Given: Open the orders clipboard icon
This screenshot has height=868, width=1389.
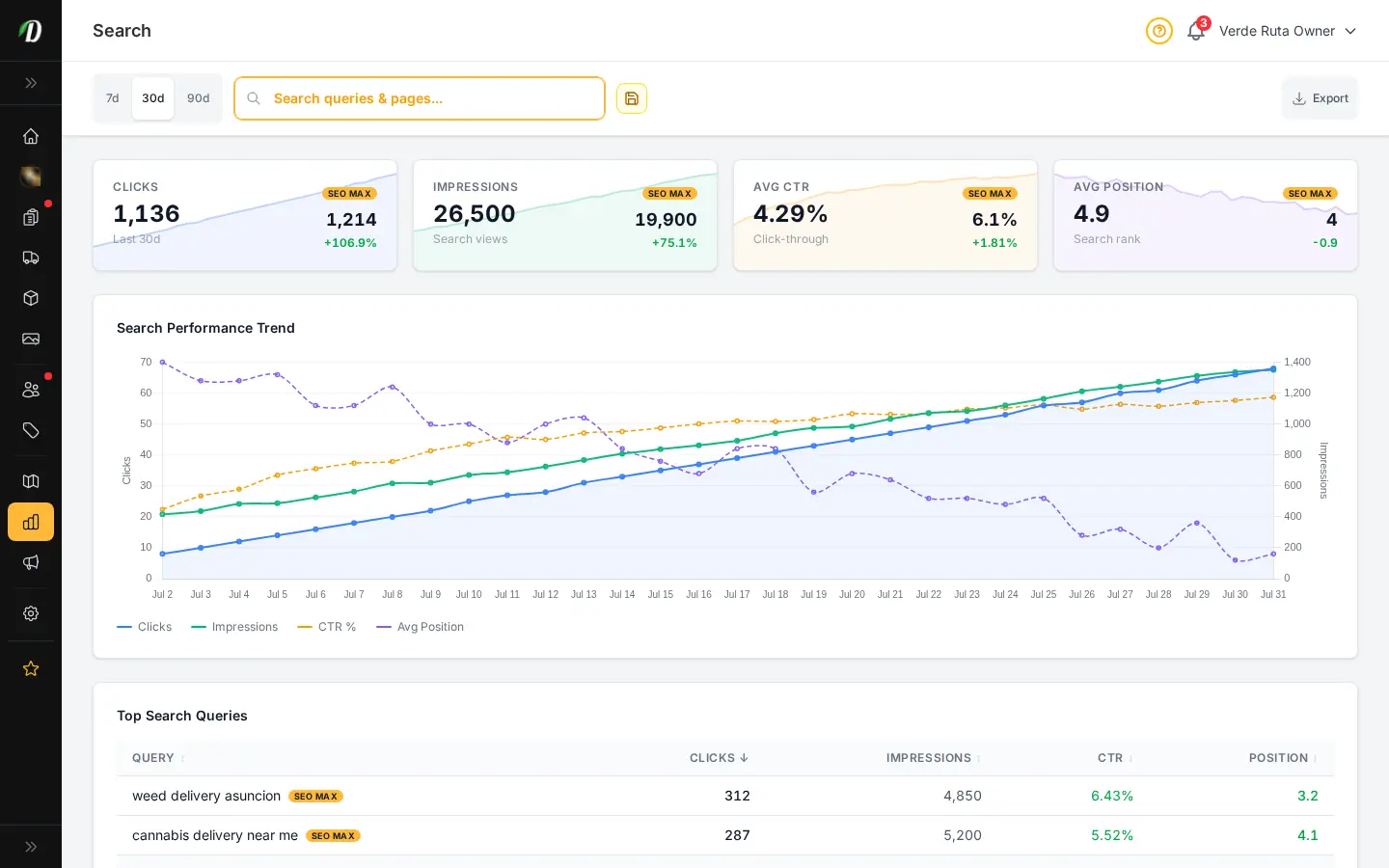Looking at the screenshot, I should point(31,217).
